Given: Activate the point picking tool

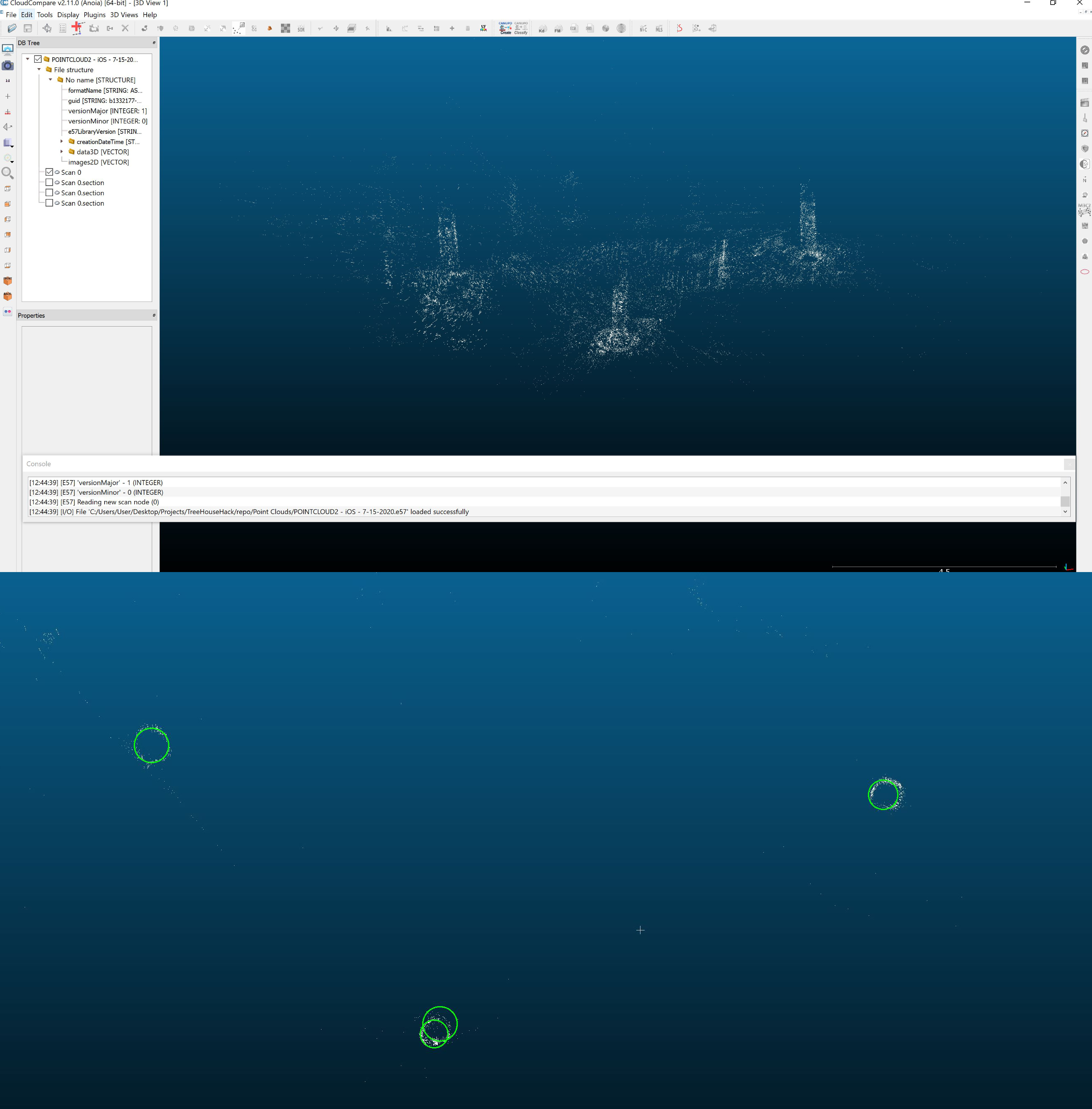Looking at the screenshot, I should [x=47, y=28].
